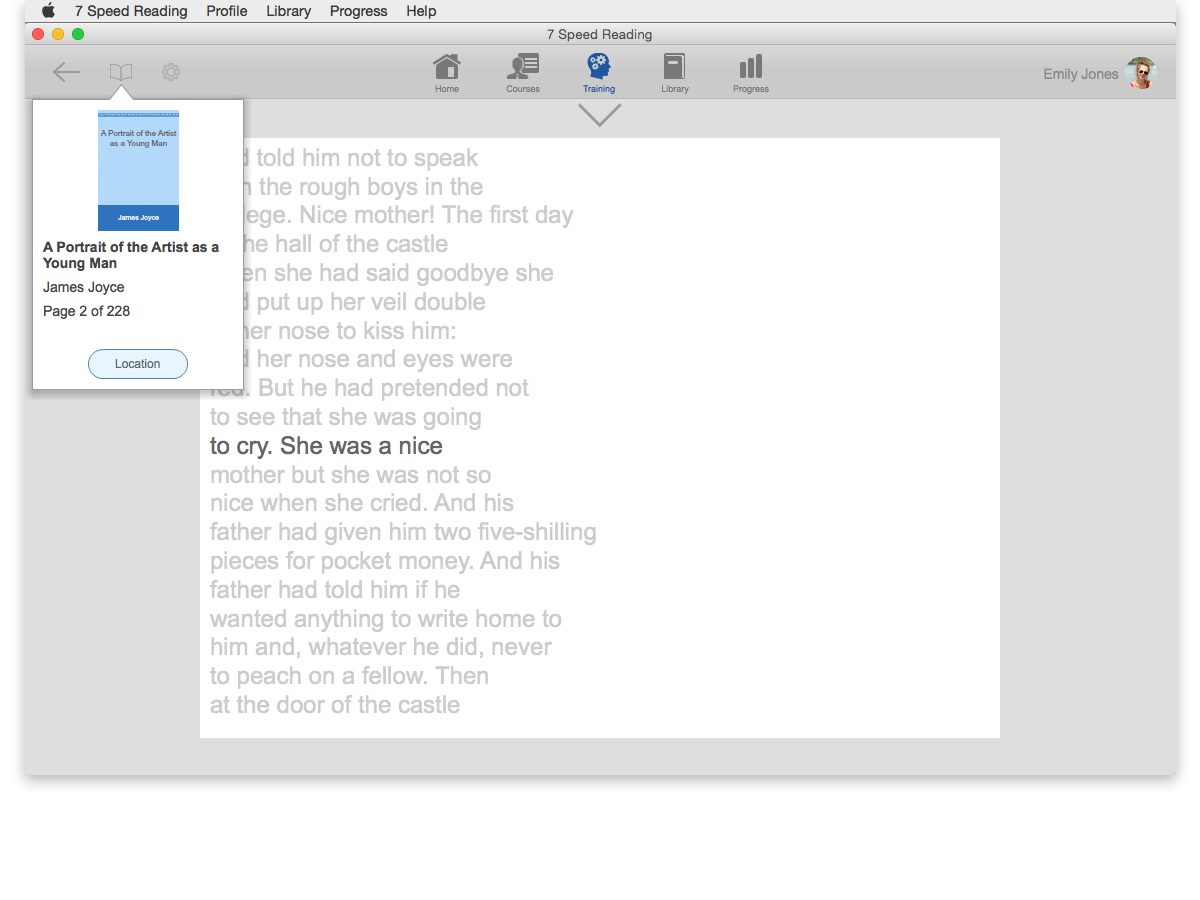Click the book cover thumbnail
The height and width of the screenshot is (900, 1200).
[x=138, y=170]
